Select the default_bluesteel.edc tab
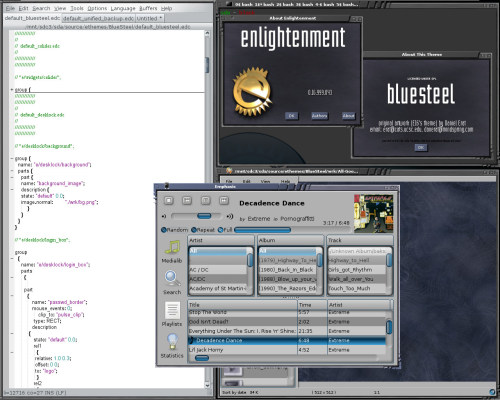The width and height of the screenshot is (500, 400). (32, 18)
